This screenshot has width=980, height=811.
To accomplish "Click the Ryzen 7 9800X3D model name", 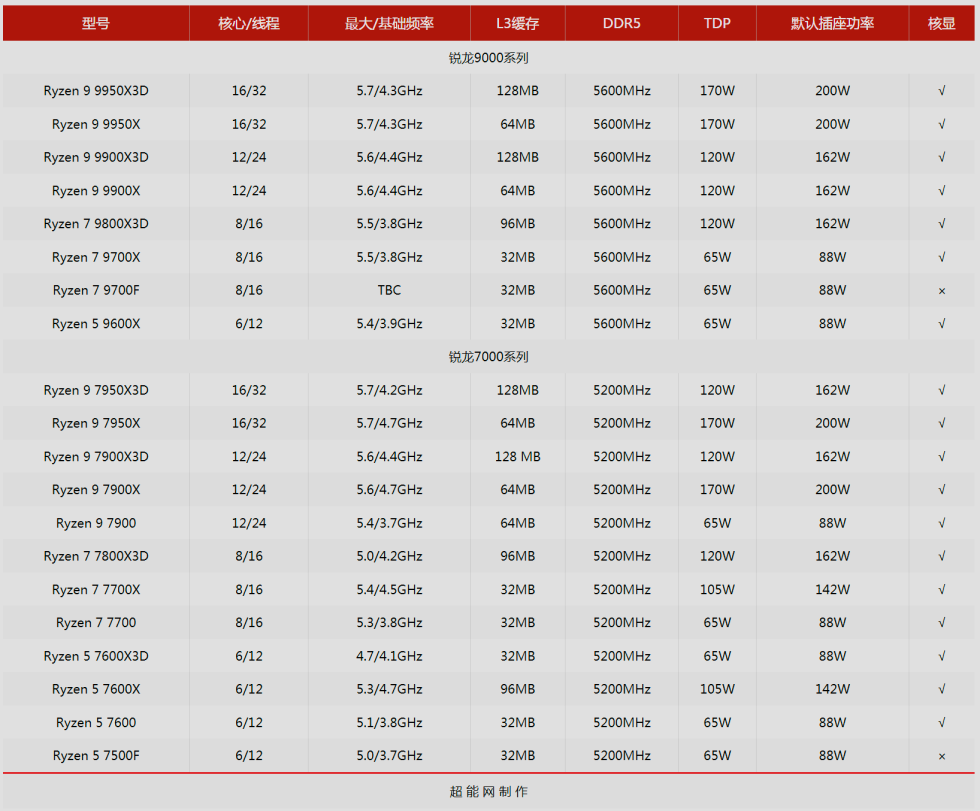I will (96, 224).
